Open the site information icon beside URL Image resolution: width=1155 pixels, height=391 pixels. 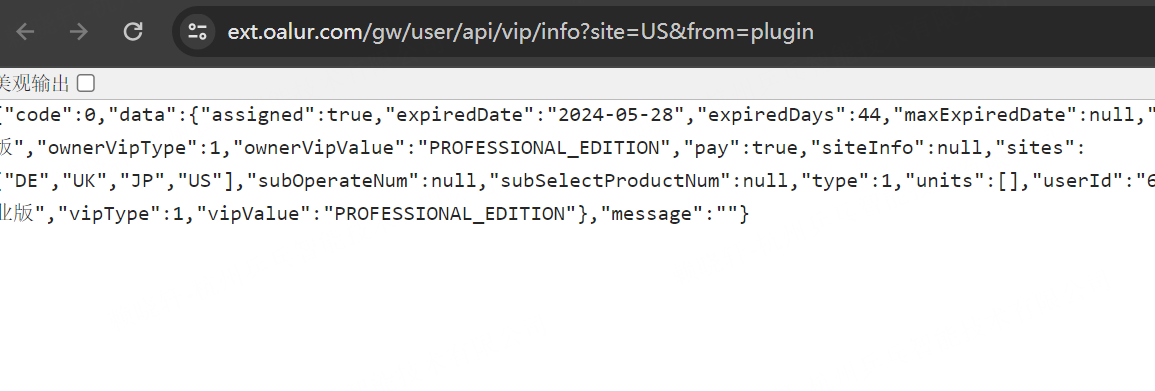pos(197,32)
